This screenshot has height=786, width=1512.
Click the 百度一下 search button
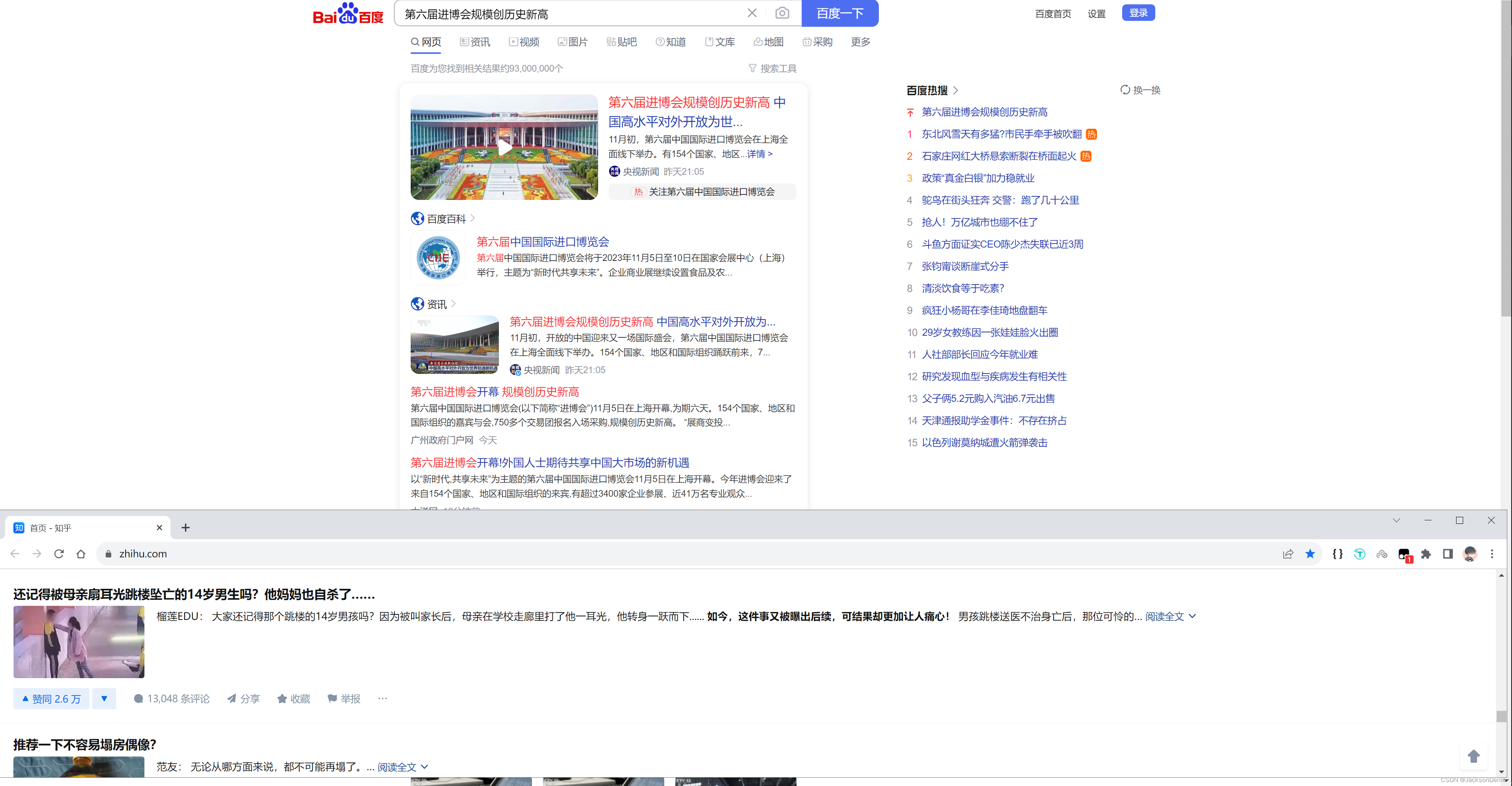839,13
